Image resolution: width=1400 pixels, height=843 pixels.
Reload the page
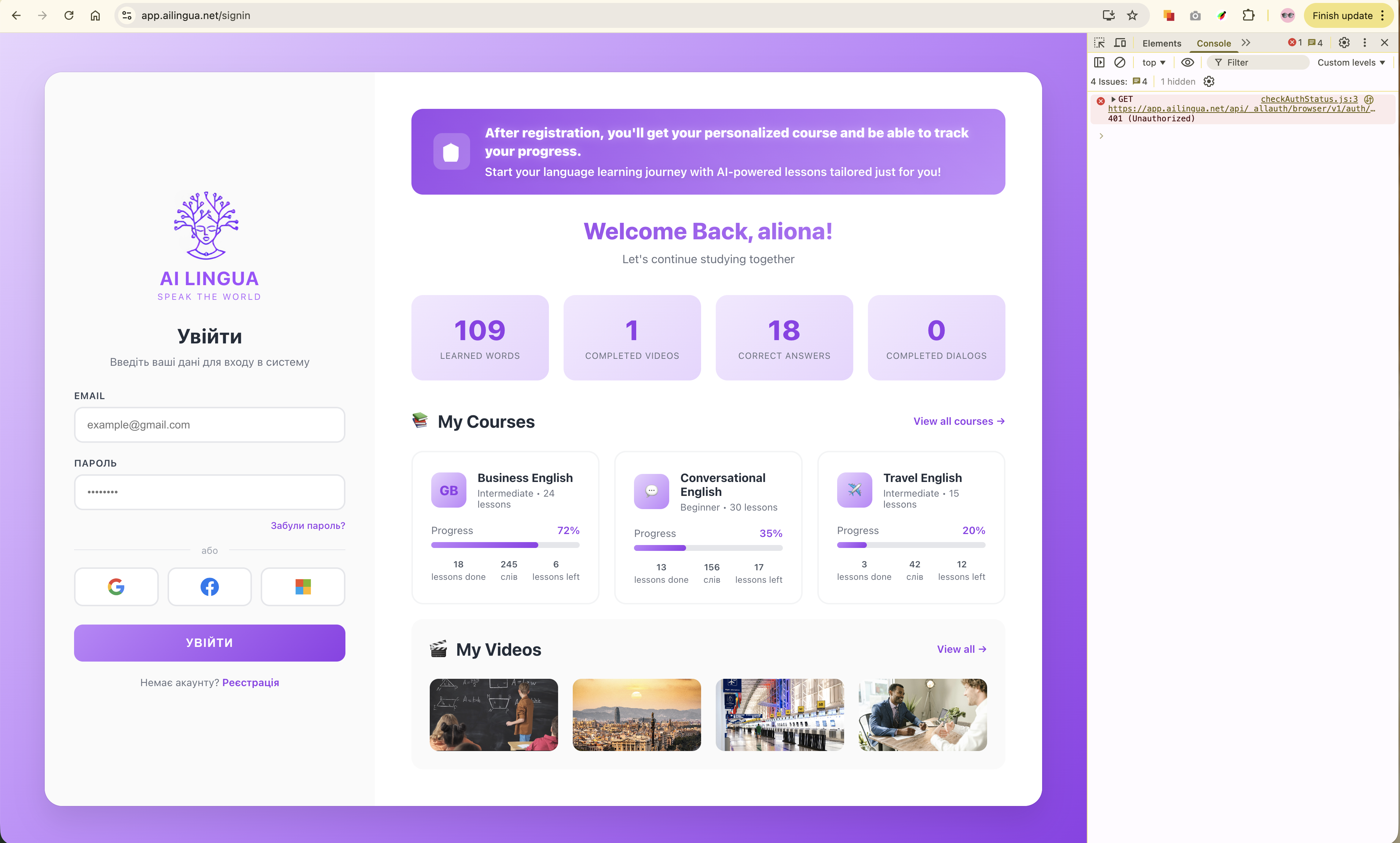(x=69, y=15)
